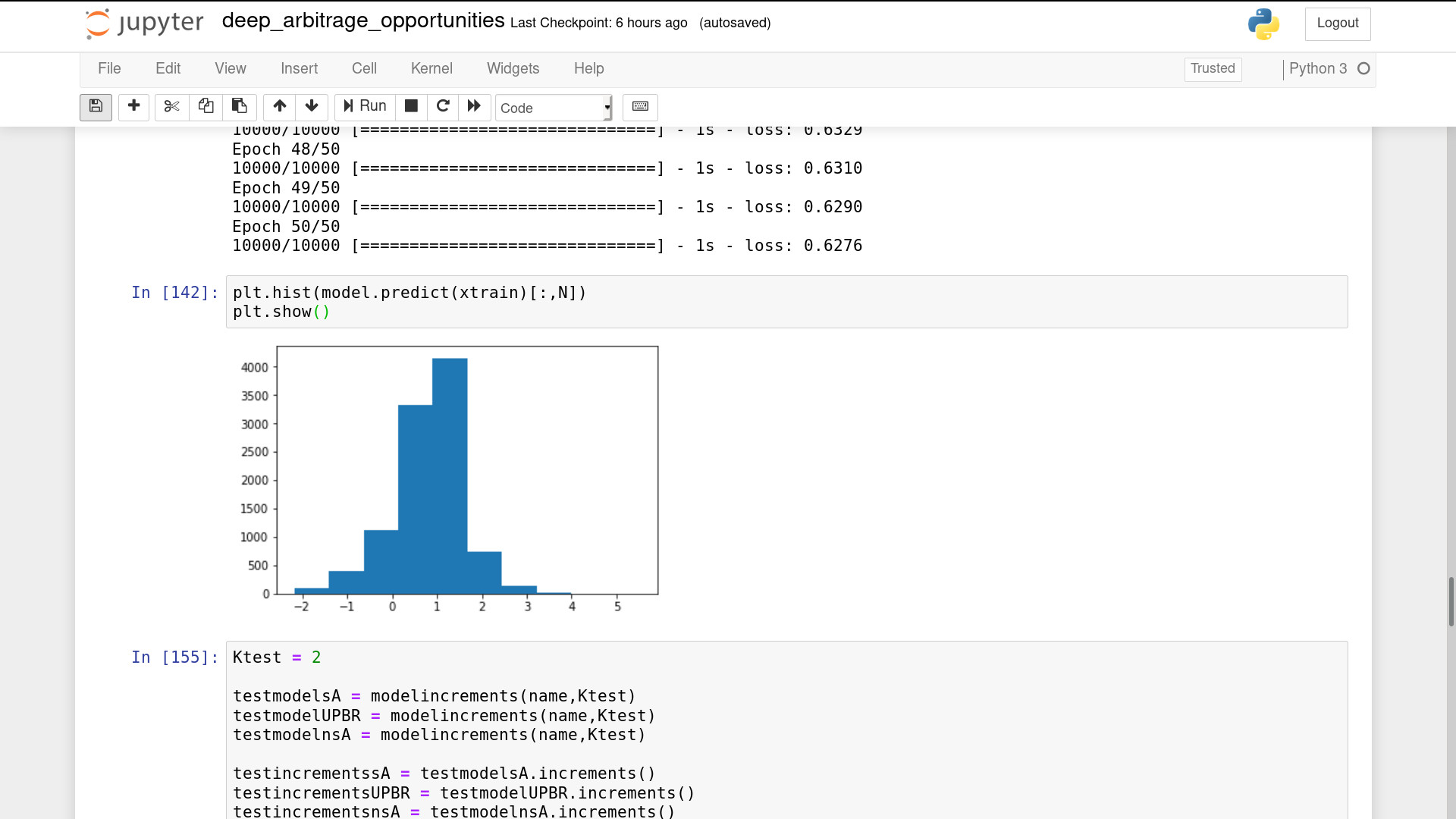Viewport: 1456px width, 819px height.
Task: Click the In [142] prompt
Action: pos(175,293)
